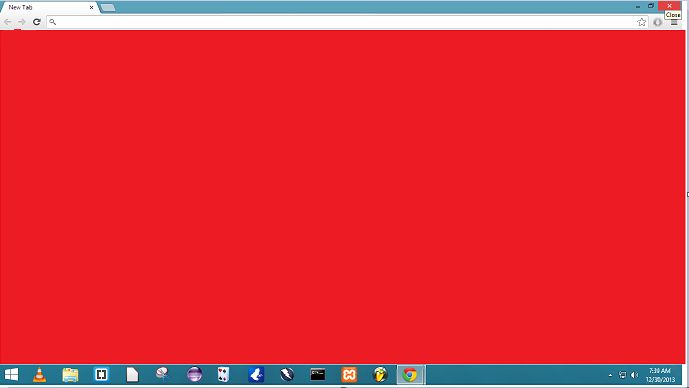Show hidden system tray icons

[610, 375]
